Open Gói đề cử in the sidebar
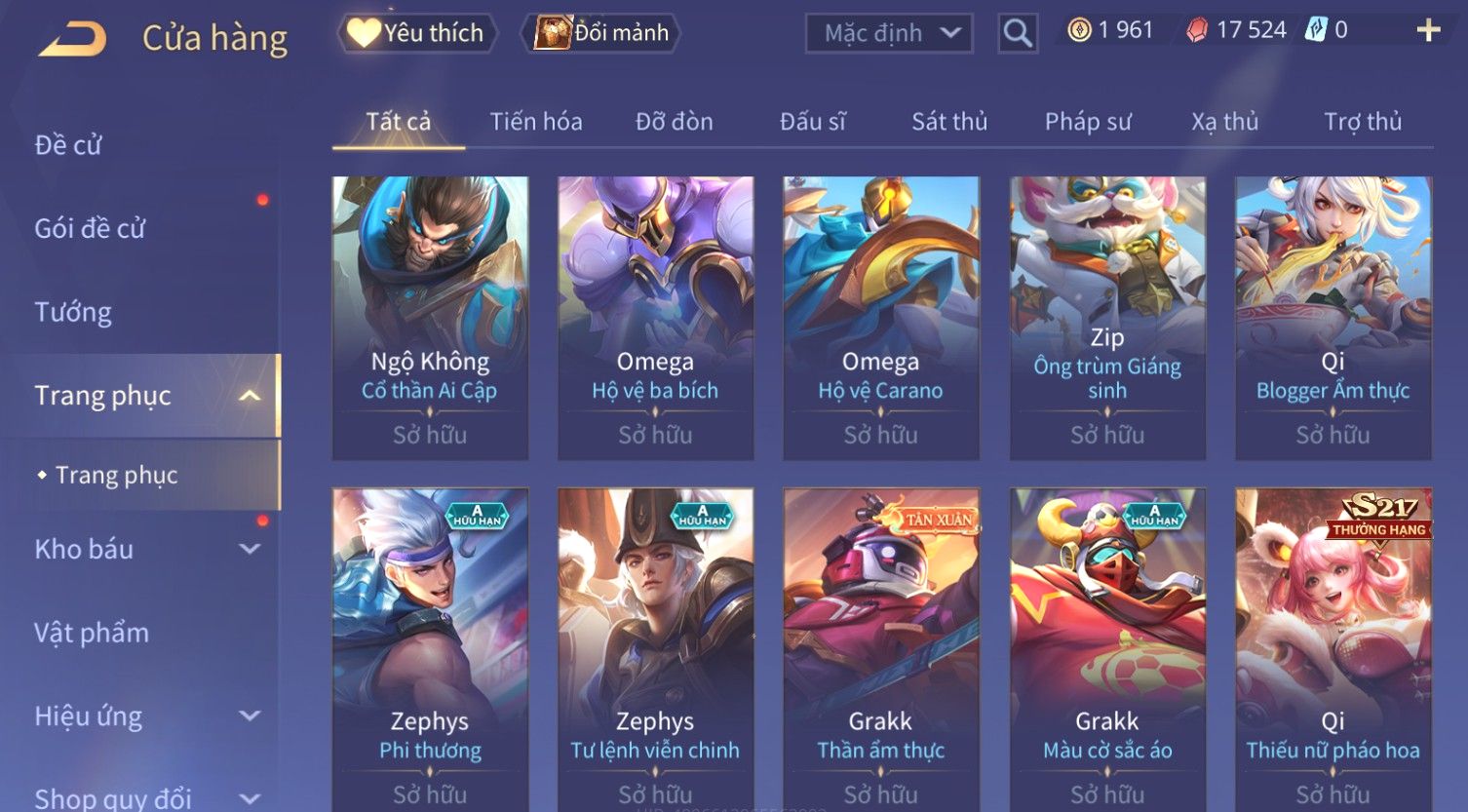 (90, 228)
